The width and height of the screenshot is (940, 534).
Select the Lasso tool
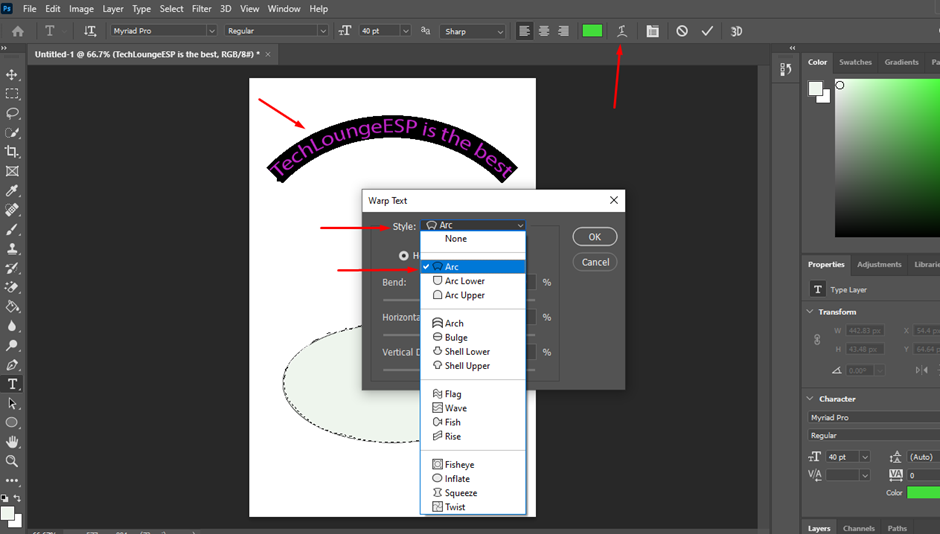pyautogui.click(x=12, y=113)
